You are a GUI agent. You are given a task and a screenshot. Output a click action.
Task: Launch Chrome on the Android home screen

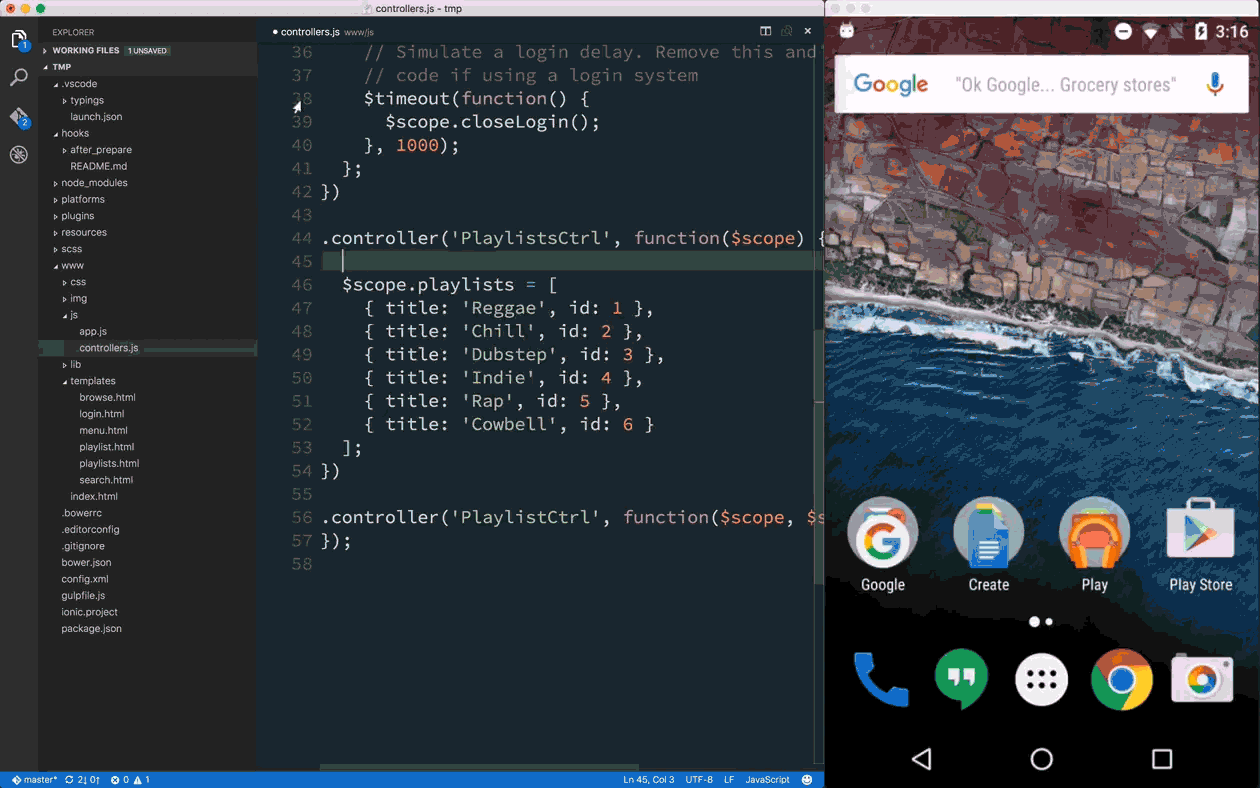[x=1121, y=679]
